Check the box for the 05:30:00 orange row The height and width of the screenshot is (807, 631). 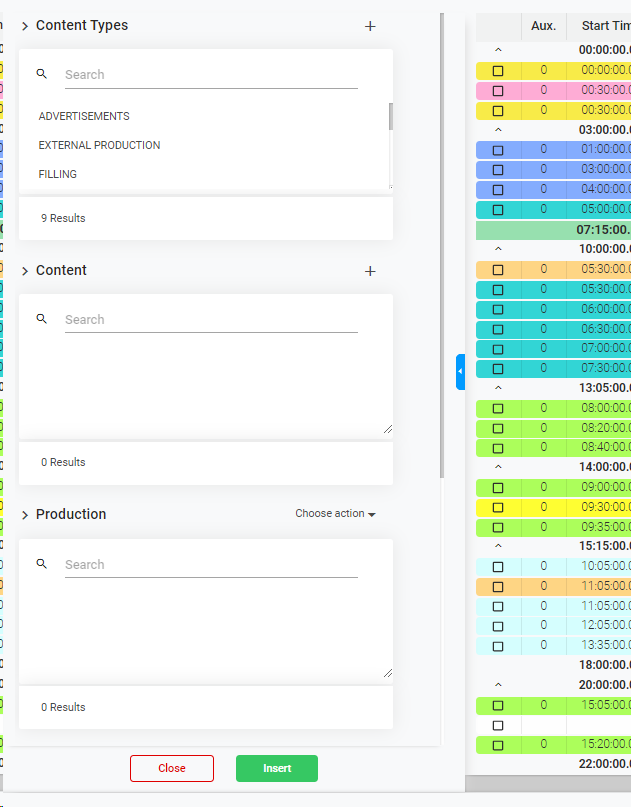pos(498,269)
